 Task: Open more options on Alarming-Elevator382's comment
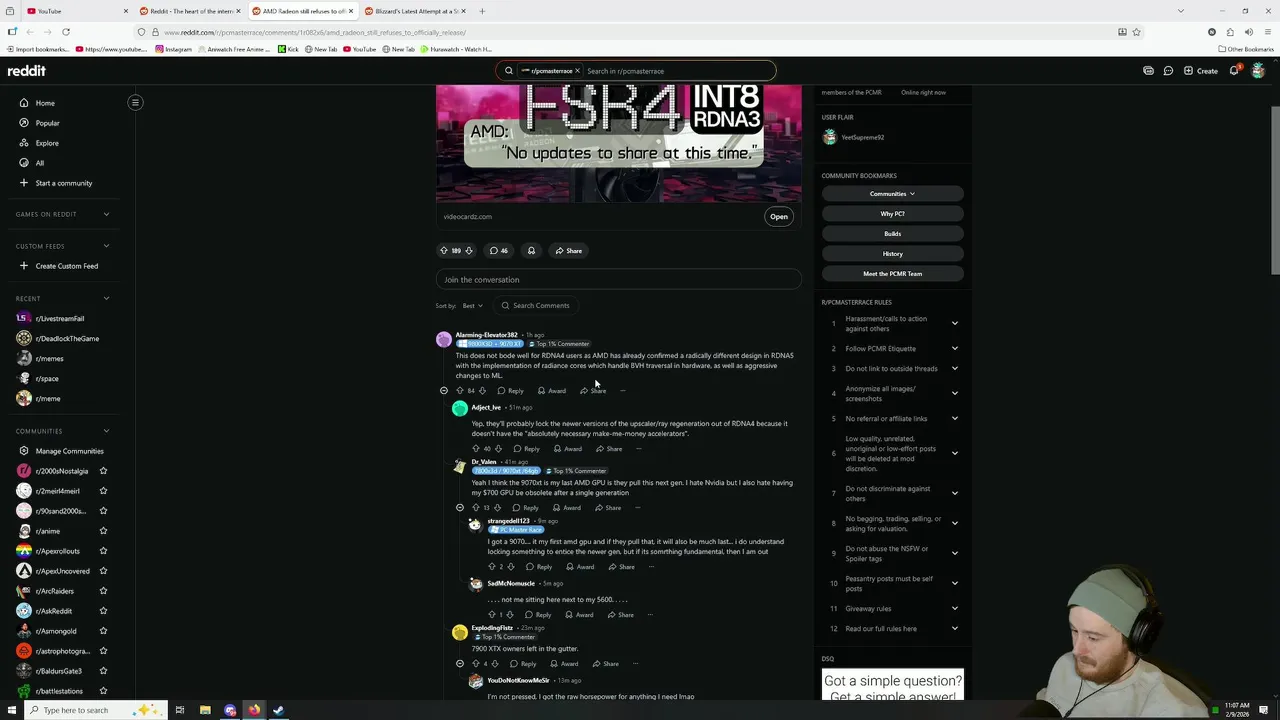[x=622, y=391]
